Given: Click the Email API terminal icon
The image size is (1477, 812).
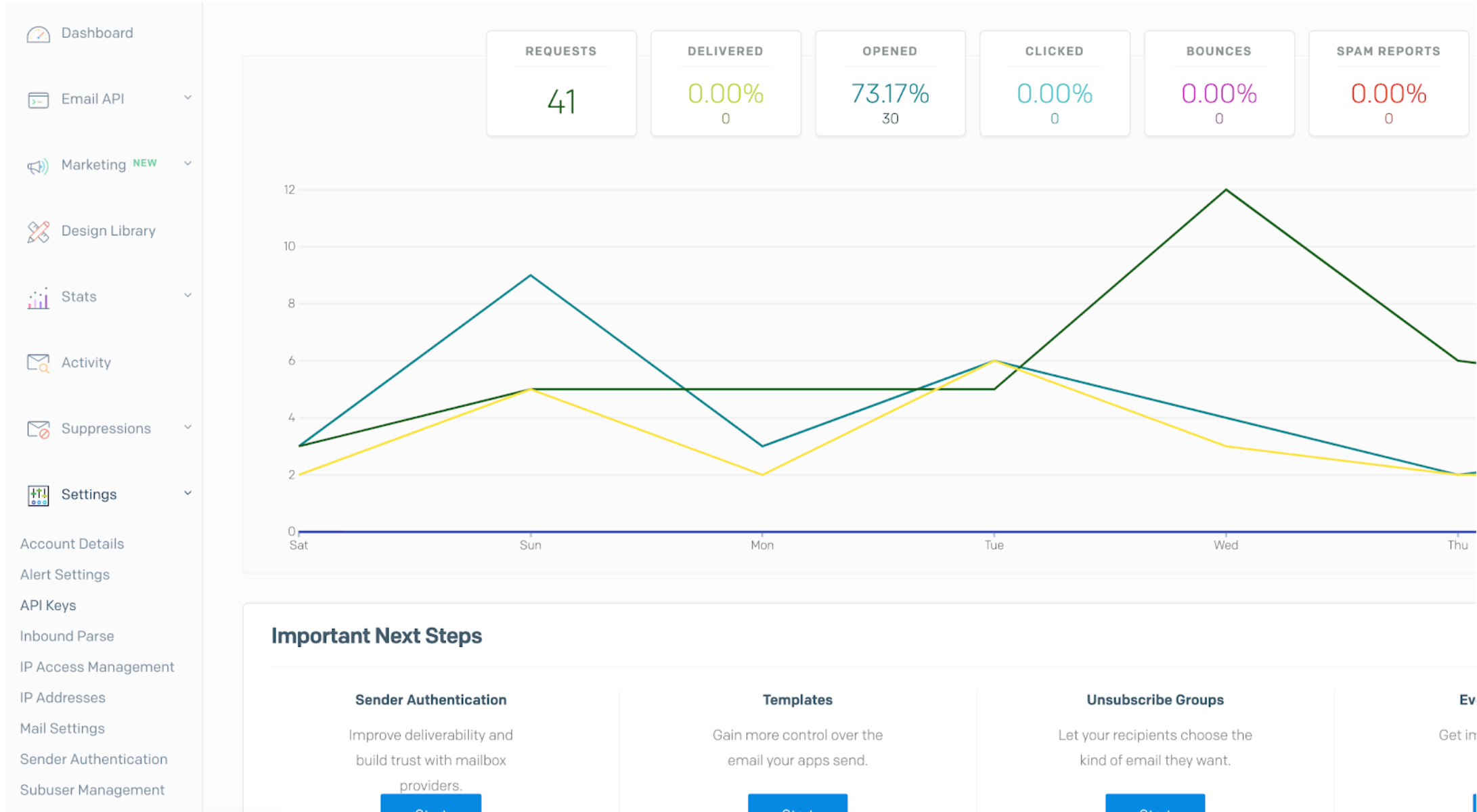Looking at the screenshot, I should (38, 100).
